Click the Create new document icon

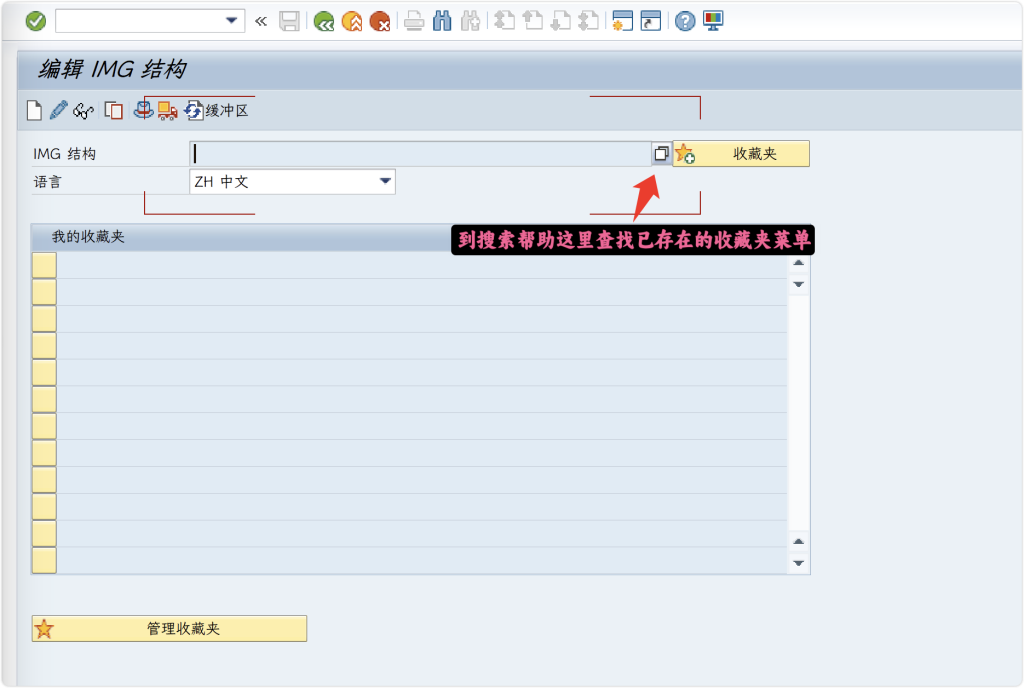[x=34, y=110]
